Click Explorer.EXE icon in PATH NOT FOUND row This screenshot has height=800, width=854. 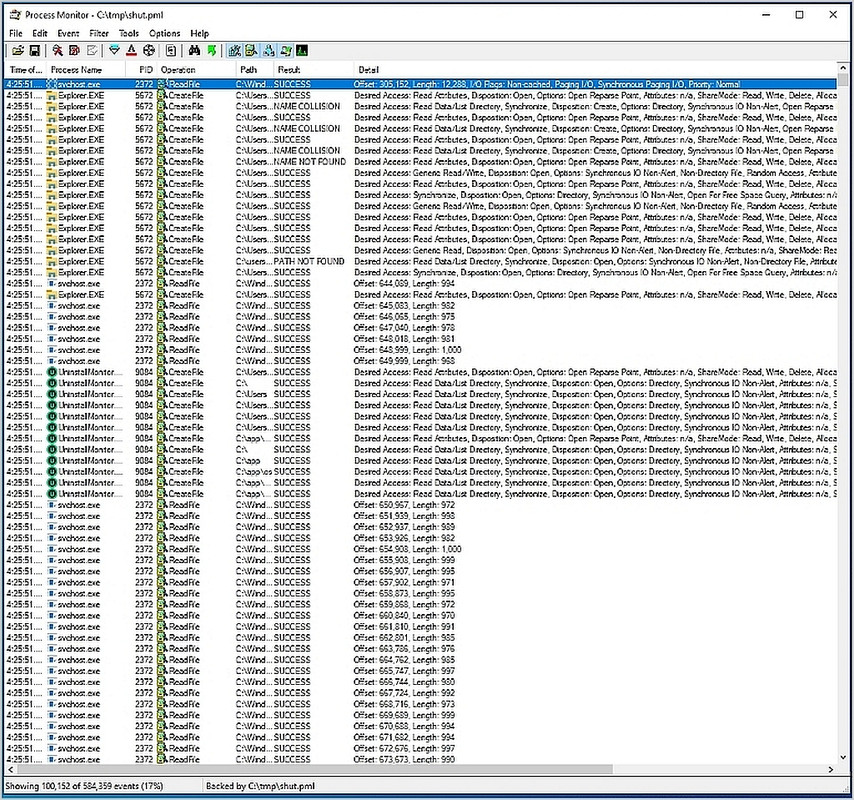pyautogui.click(x=52, y=261)
